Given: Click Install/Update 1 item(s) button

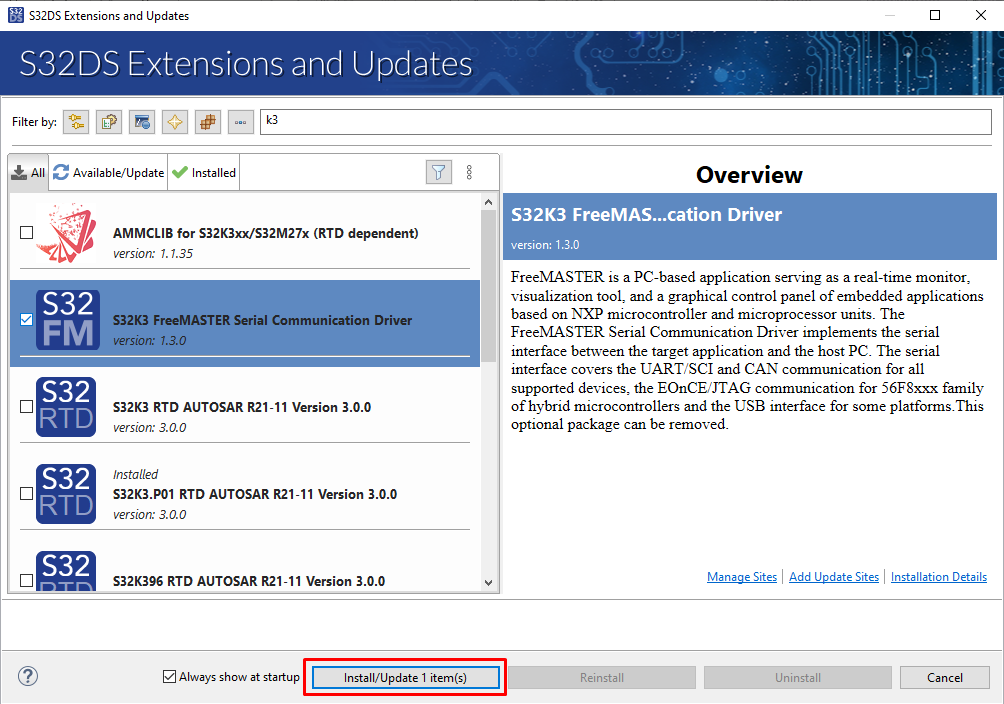Looking at the screenshot, I should [405, 678].
